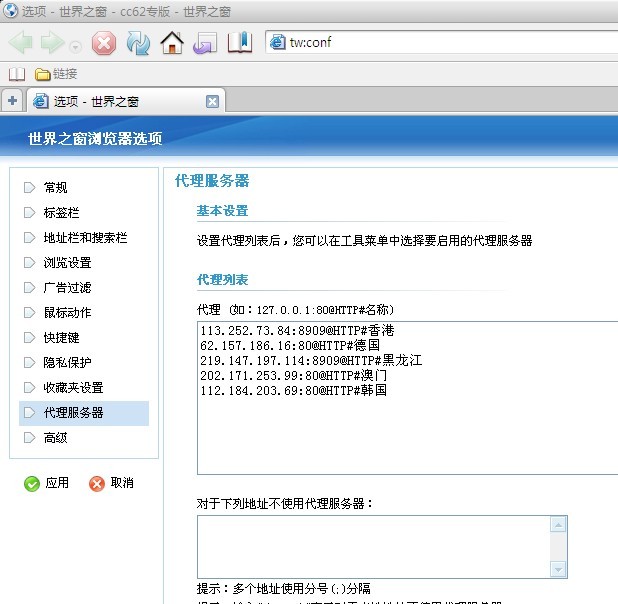
Task: Click the red X icon beside 取消
Action: [x=97, y=484]
